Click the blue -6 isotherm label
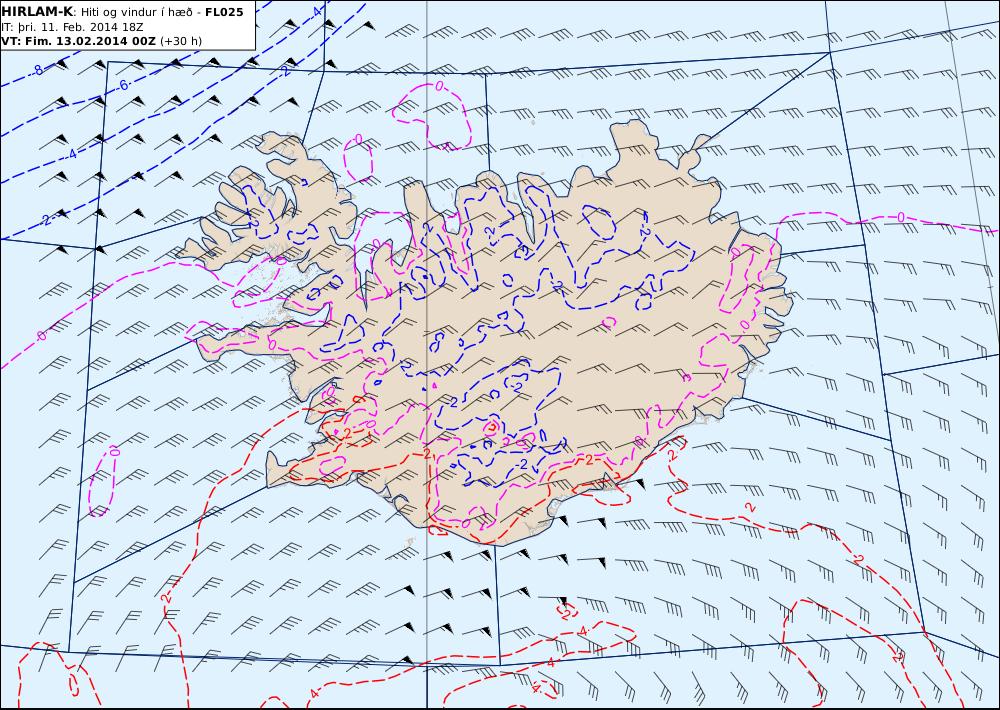Image resolution: width=1000 pixels, height=710 pixels. (x=123, y=85)
